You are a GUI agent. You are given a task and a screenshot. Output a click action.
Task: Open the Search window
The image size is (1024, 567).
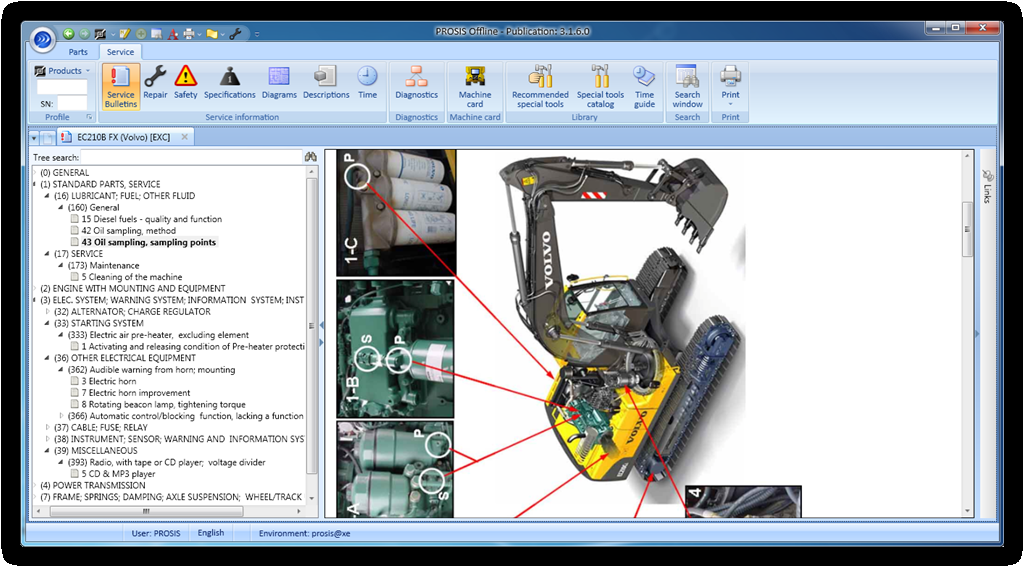[687, 87]
